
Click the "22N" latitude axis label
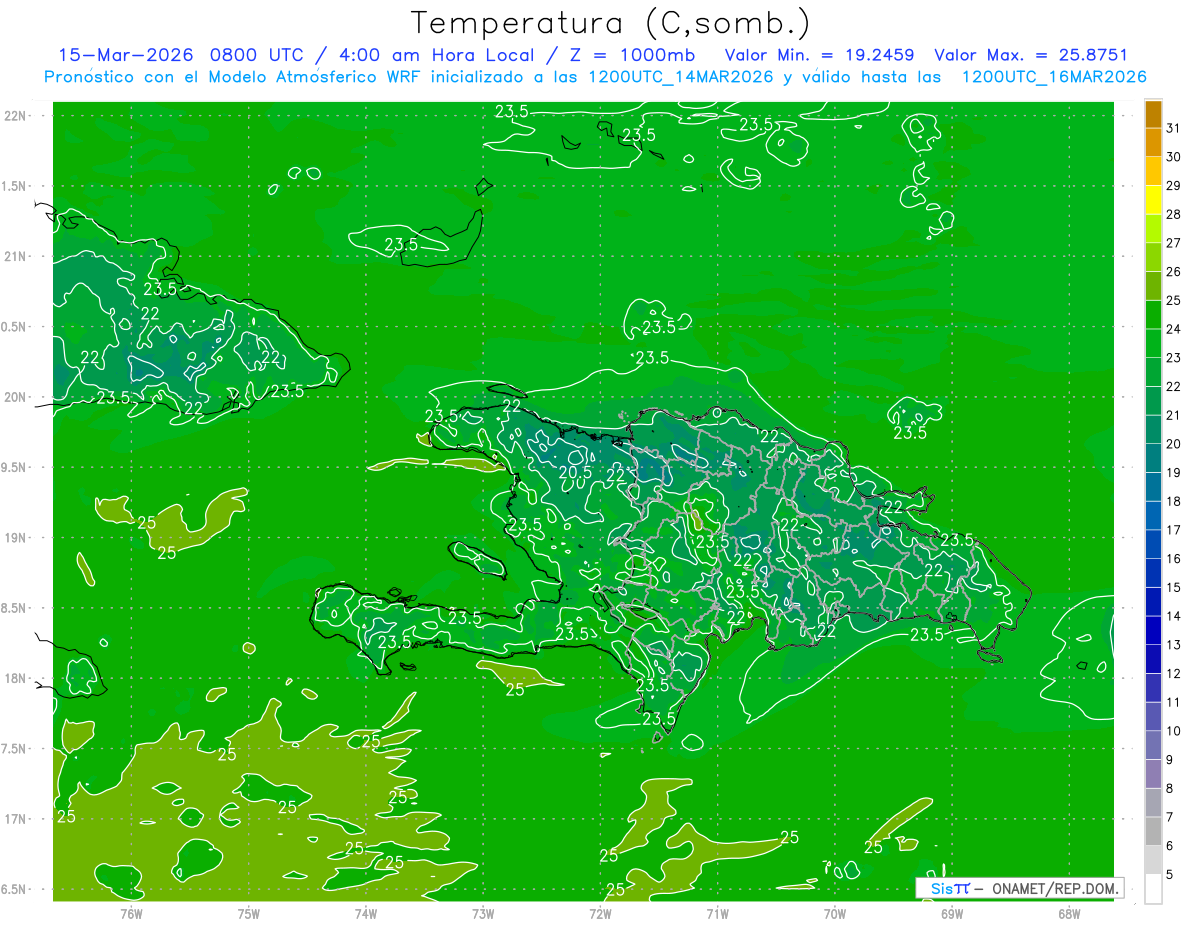click(16, 116)
